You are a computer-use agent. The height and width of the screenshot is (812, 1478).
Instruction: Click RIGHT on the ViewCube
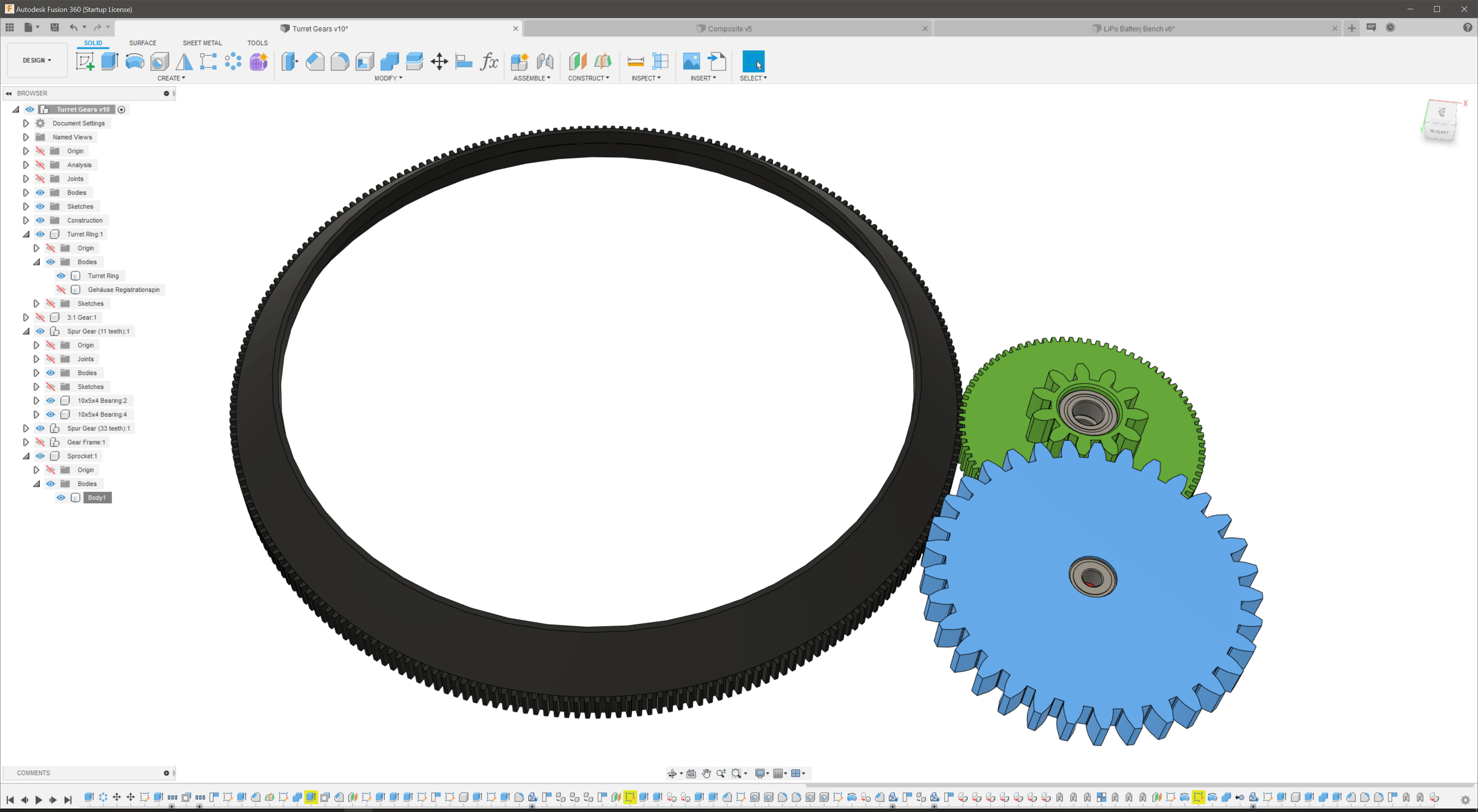point(1439,132)
